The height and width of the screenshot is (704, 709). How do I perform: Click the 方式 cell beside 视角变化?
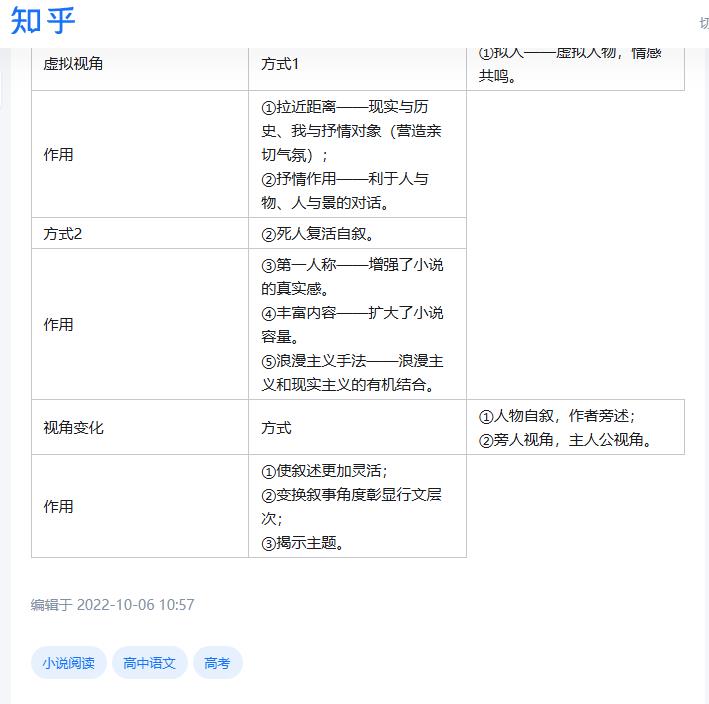[x=357, y=427]
